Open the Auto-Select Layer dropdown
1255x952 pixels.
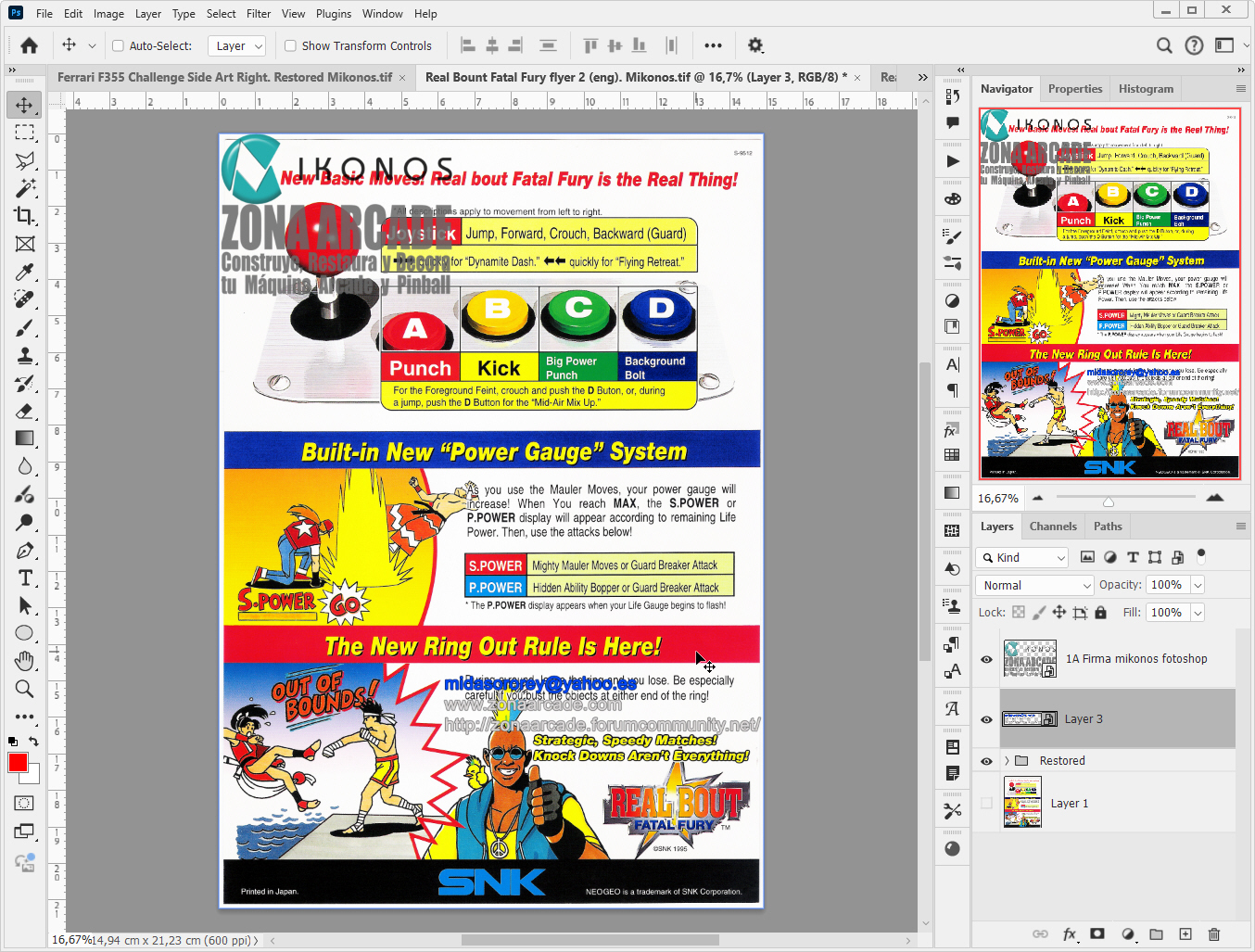[x=237, y=45]
